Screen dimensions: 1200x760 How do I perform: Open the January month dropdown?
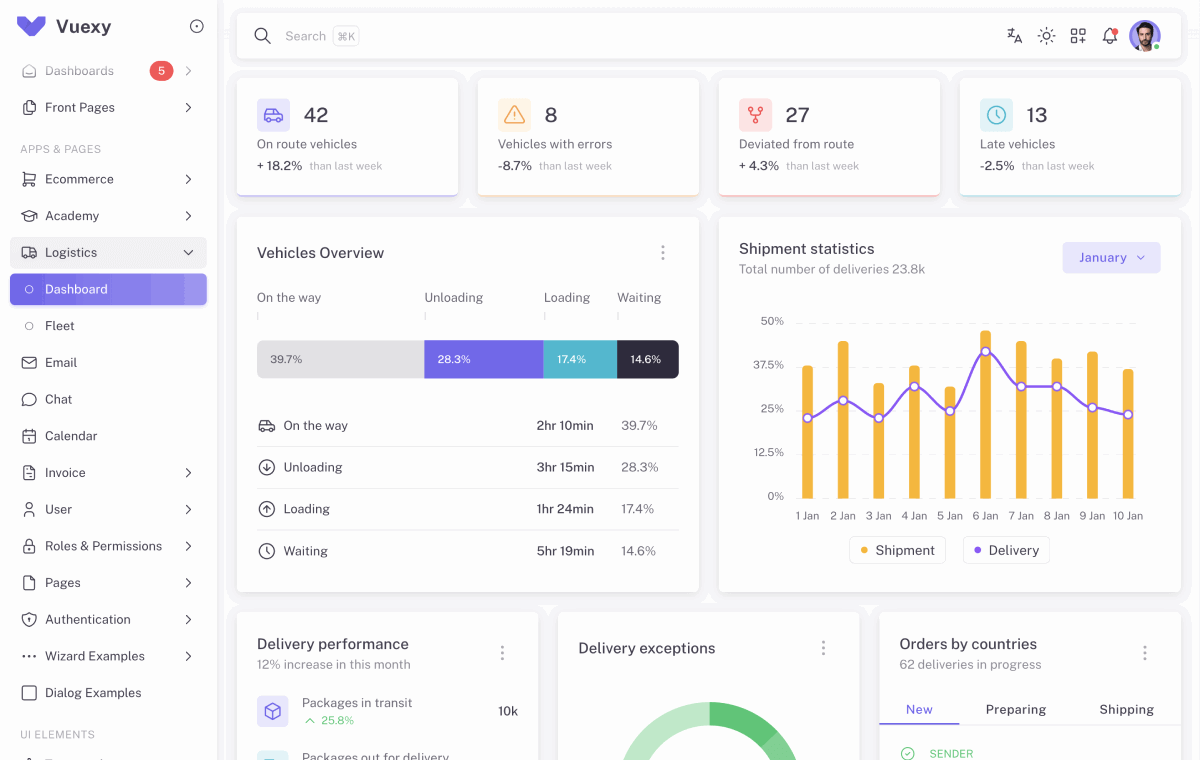point(1111,257)
